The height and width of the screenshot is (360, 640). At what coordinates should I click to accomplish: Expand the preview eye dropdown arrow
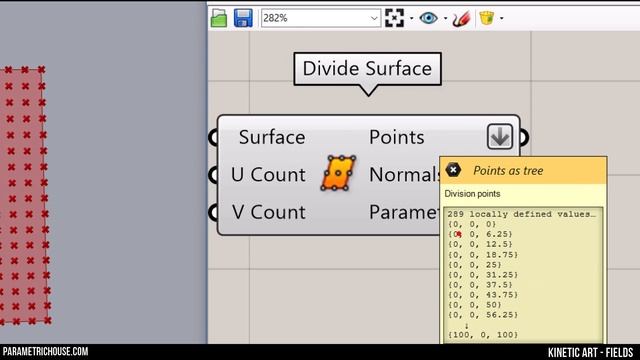coord(445,18)
